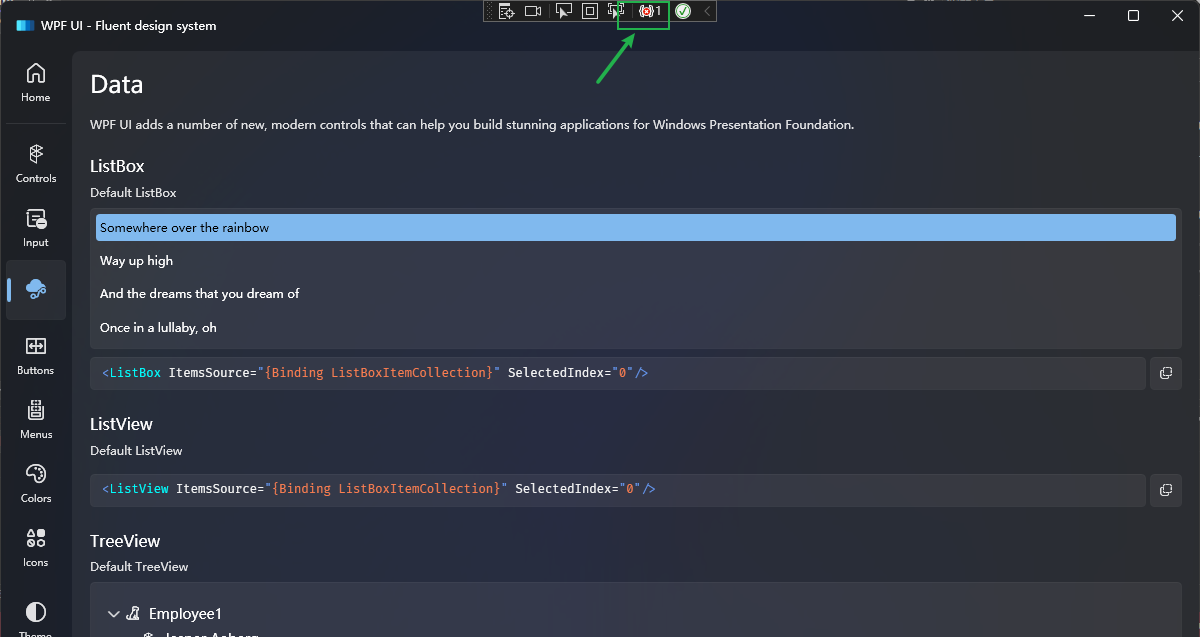Collapse the Employee1 tree node
Image resolution: width=1200 pixels, height=637 pixels.
pos(112,613)
